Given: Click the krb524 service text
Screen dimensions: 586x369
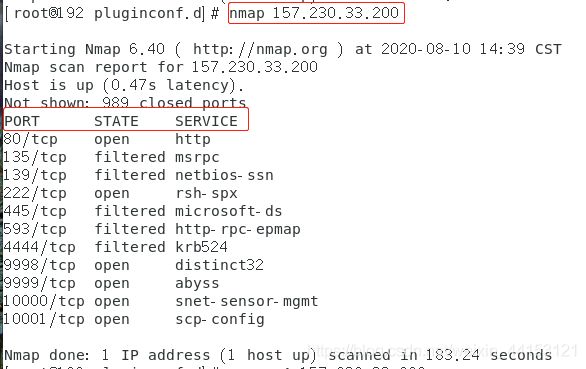Looking at the screenshot, I should 201,247.
